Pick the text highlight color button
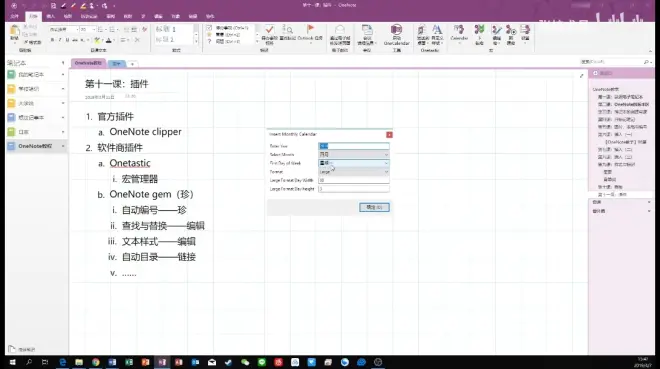660x369 pixels. [x=97, y=40]
